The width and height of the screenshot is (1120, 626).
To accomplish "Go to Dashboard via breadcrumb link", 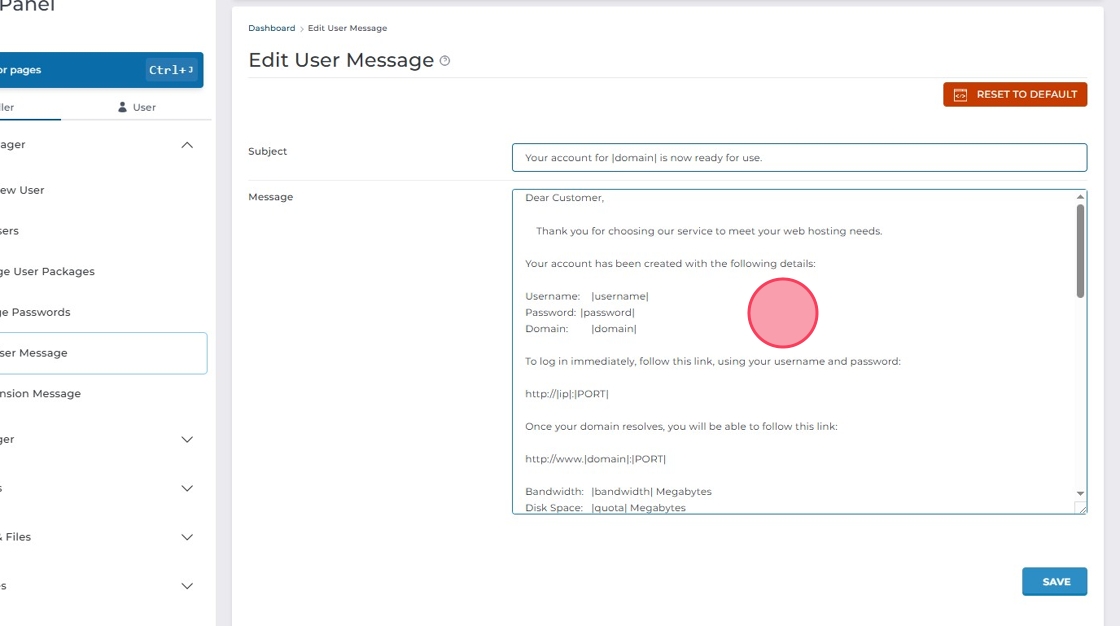I will pyautogui.click(x=271, y=28).
